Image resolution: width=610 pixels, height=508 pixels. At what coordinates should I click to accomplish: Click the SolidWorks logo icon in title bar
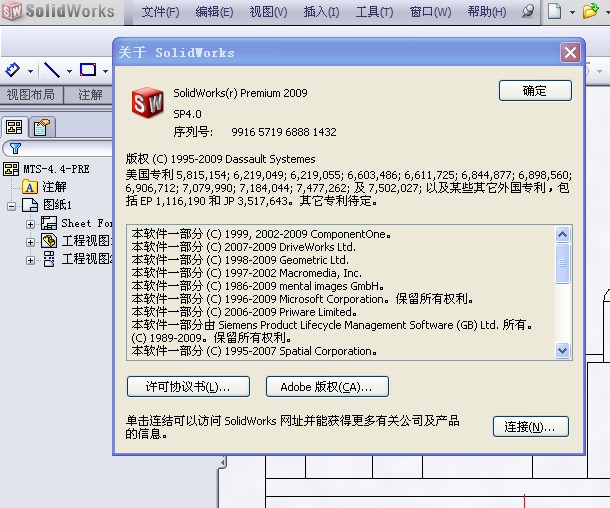point(12,11)
